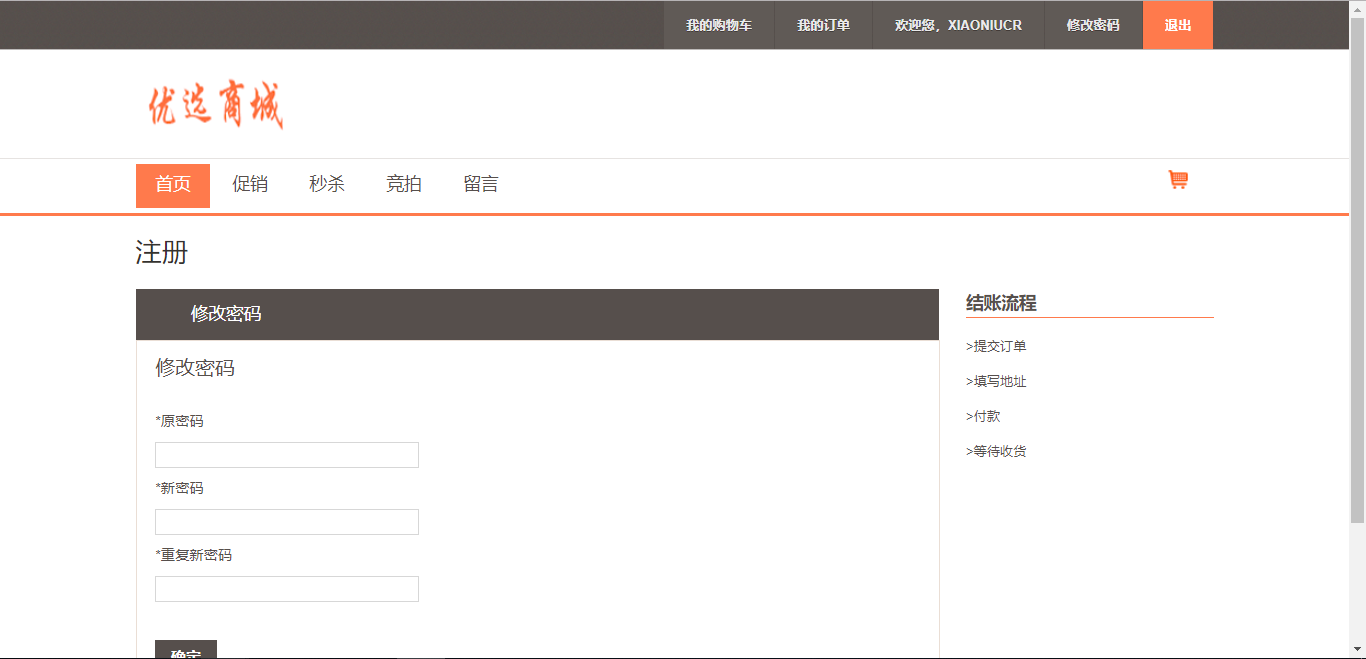Focus the 重复新密码 input field
This screenshot has width=1366, height=659.
[x=287, y=589]
